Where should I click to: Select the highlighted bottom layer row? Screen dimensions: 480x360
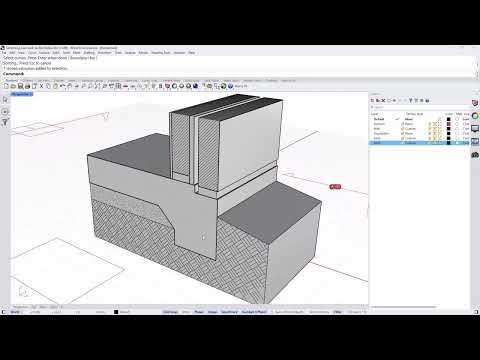pos(420,143)
